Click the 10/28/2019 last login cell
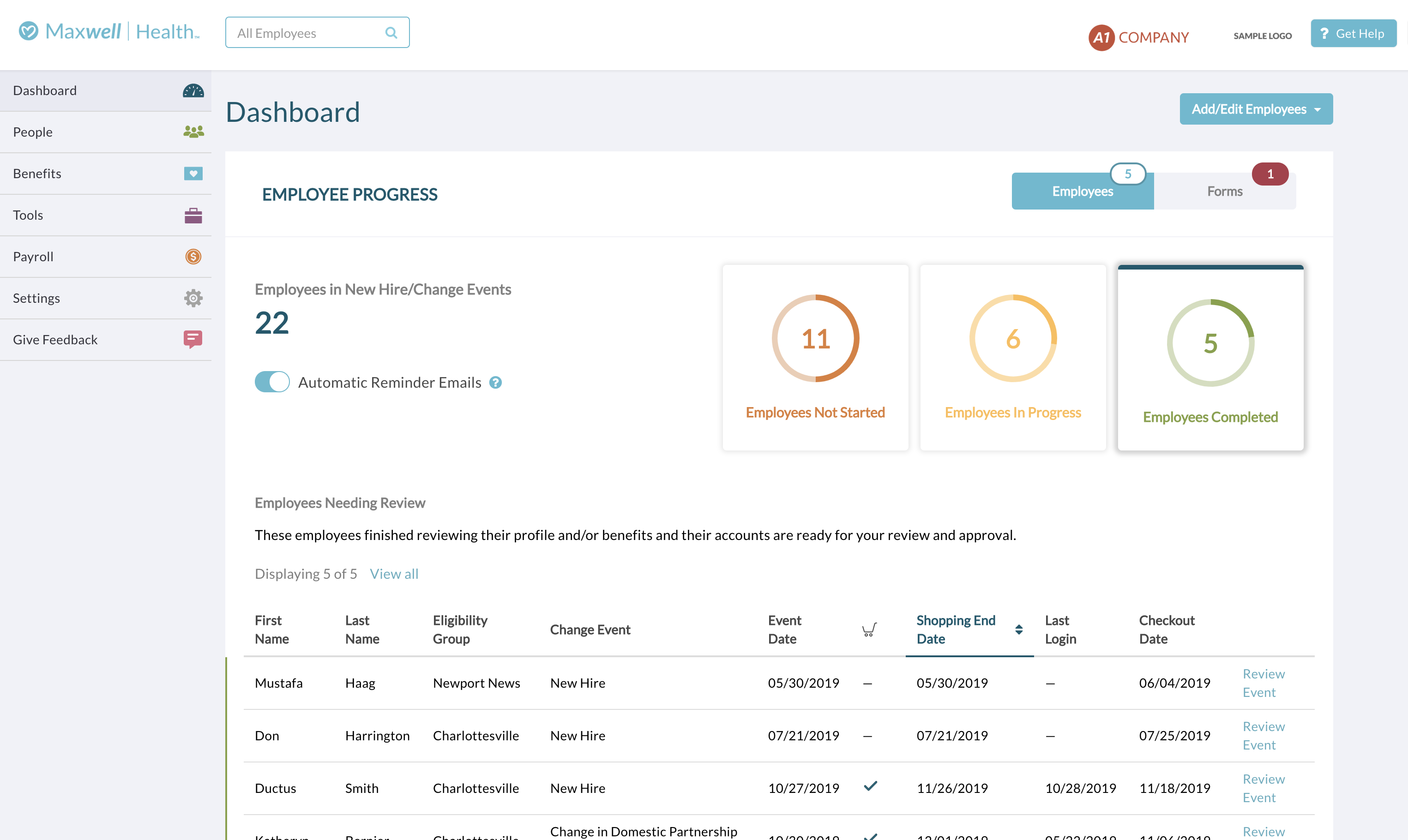 1080,788
